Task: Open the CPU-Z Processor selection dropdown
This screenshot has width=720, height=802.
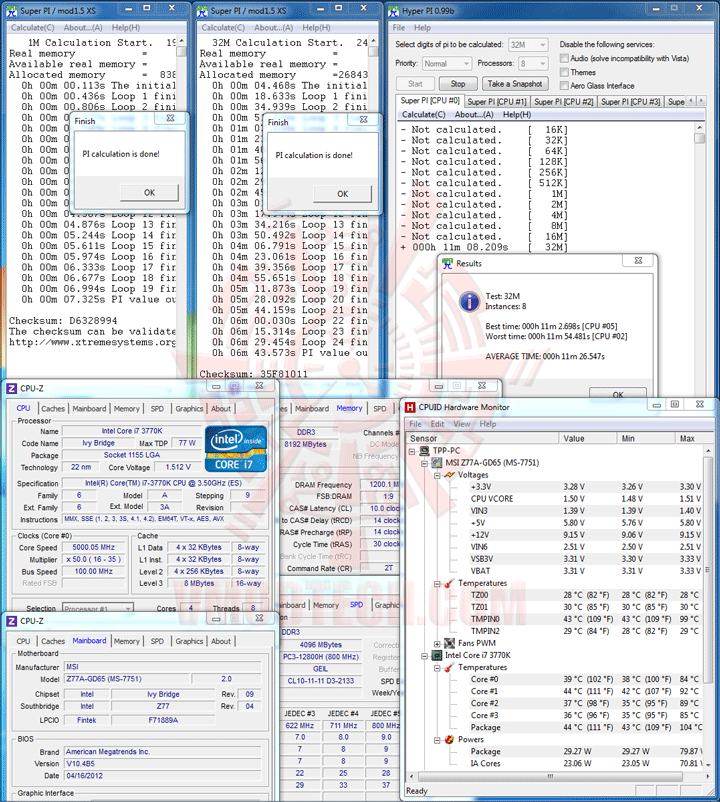Action: [x=98, y=608]
